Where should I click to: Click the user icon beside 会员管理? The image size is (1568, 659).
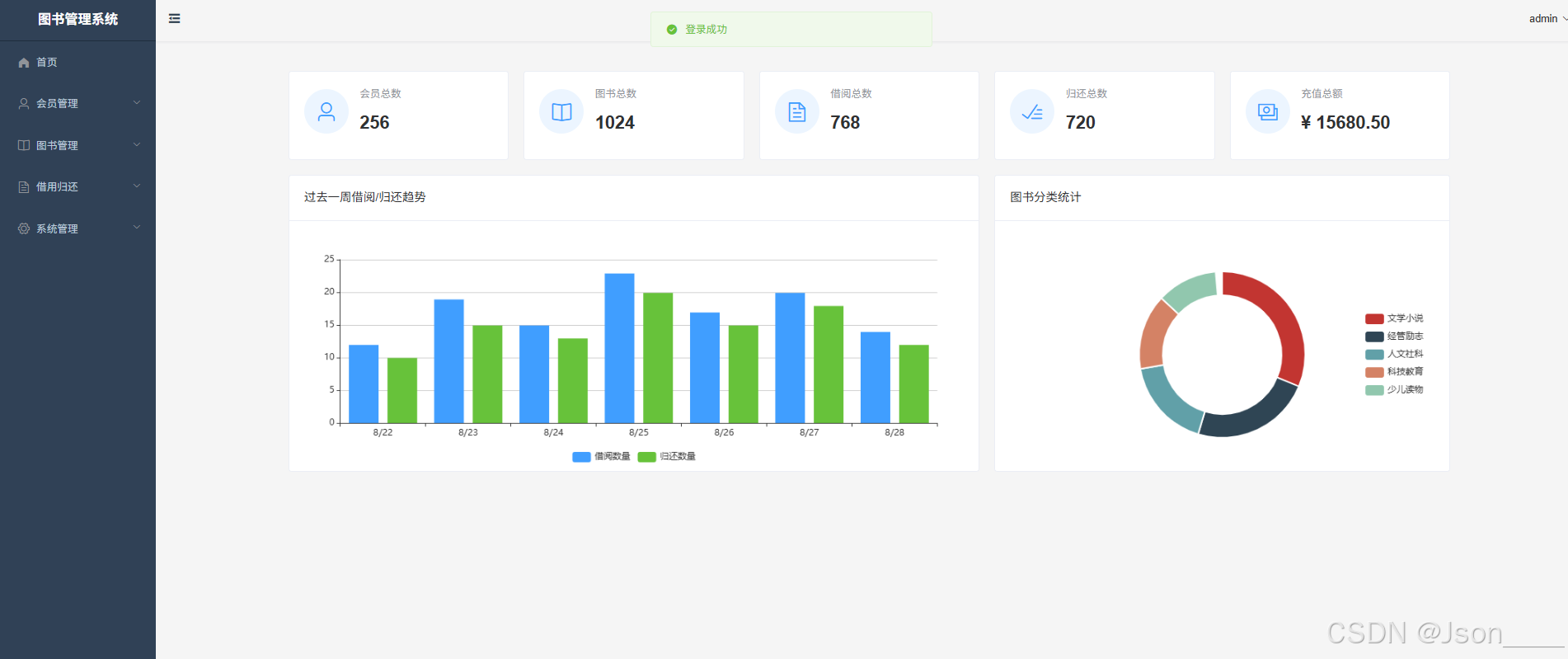click(24, 103)
